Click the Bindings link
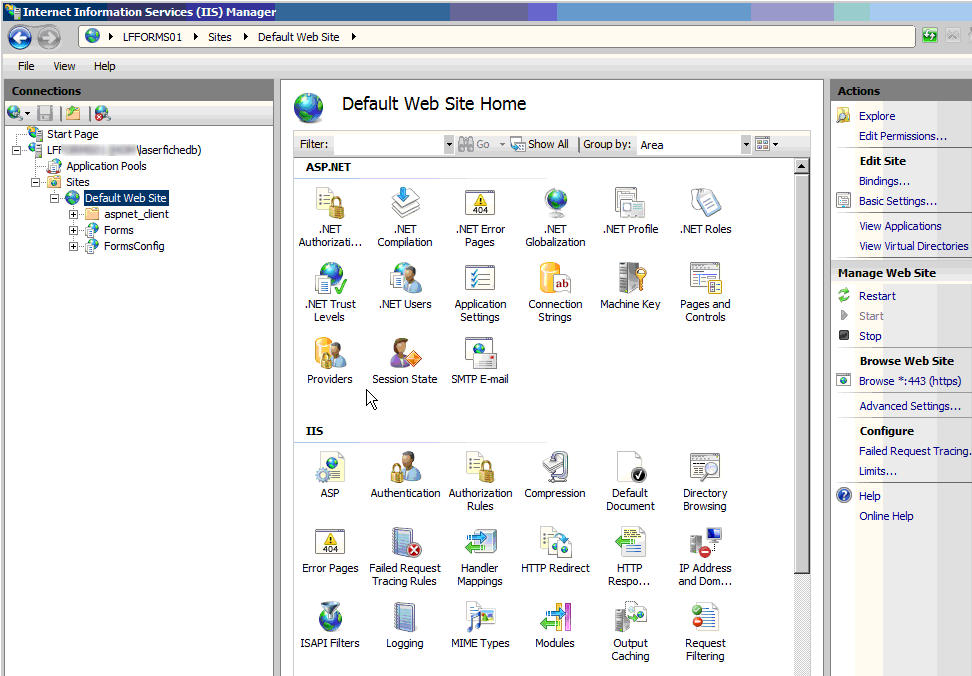Screen dimensions: 972x676 tap(884, 182)
